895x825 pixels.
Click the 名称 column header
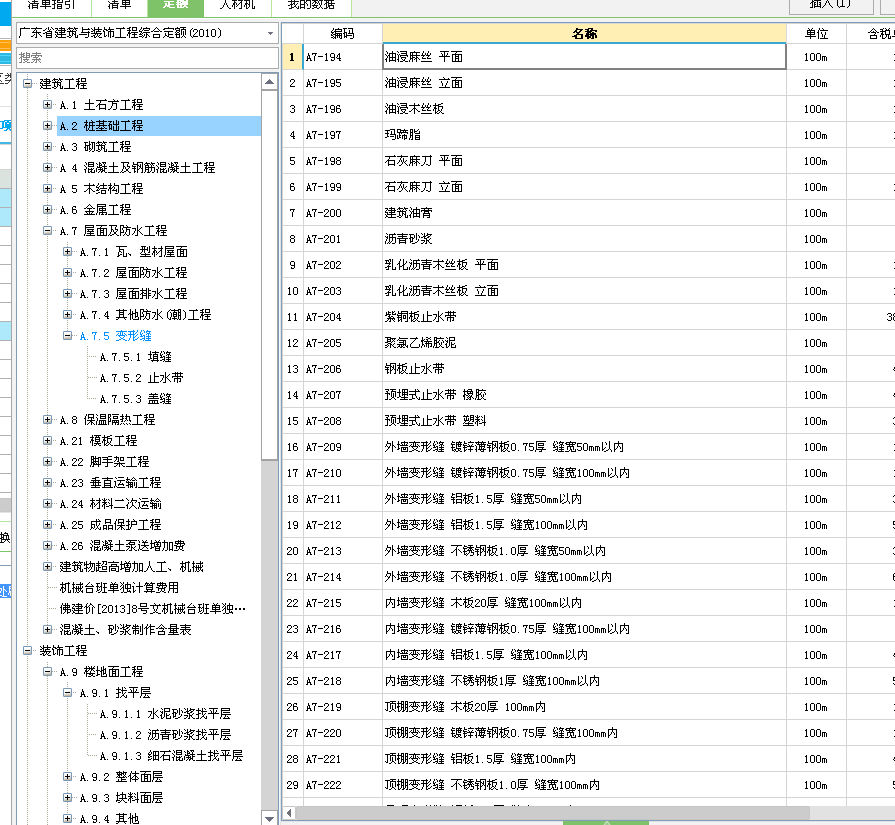pos(584,34)
